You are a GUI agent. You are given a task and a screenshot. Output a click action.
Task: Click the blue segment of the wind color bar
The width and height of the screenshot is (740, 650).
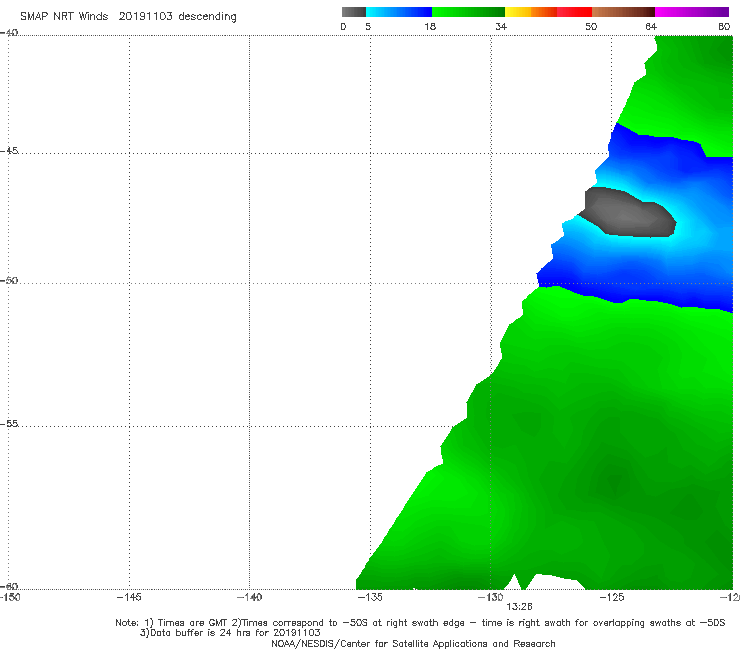(399, 12)
